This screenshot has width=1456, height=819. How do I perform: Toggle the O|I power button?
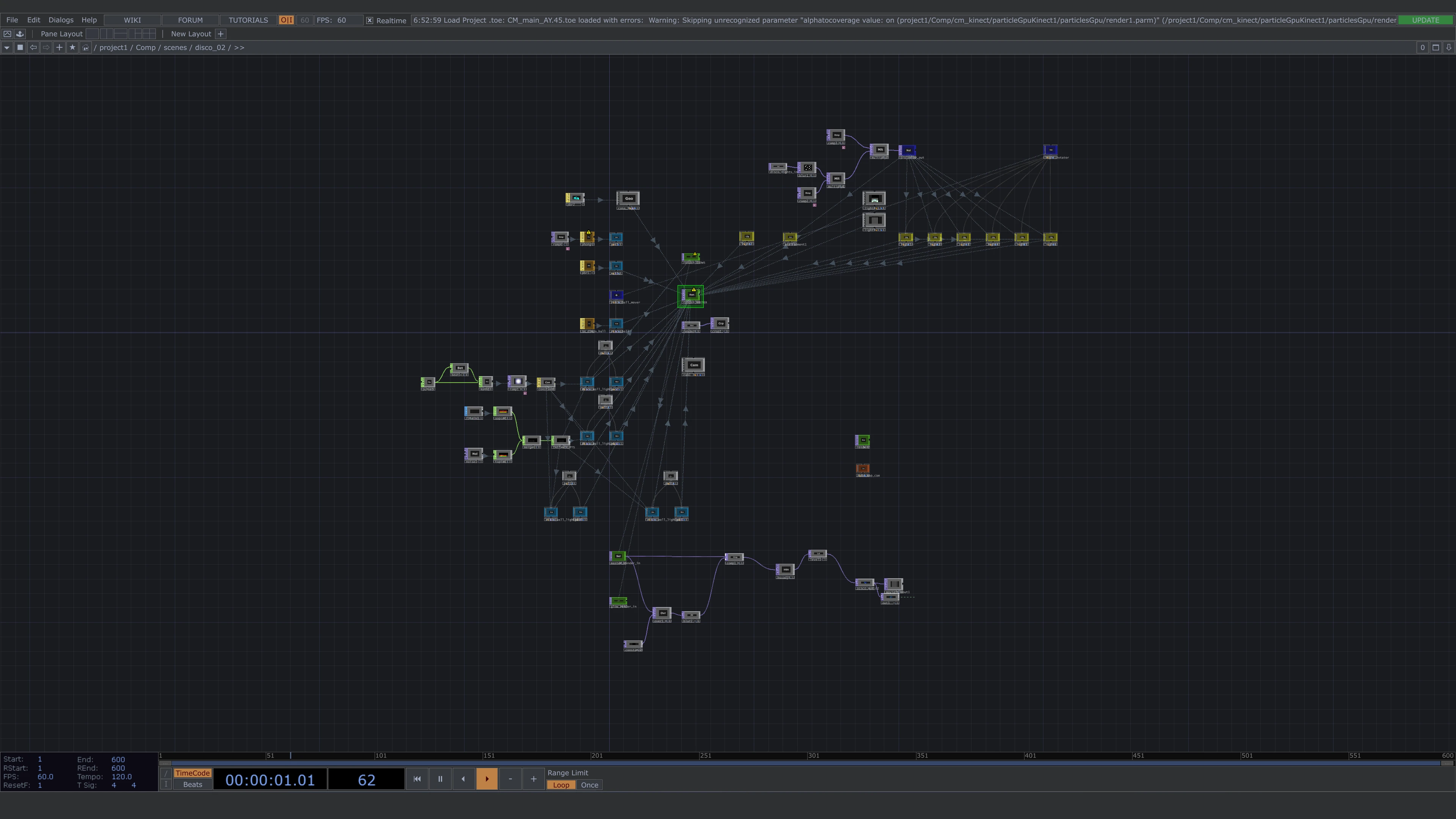(x=287, y=20)
